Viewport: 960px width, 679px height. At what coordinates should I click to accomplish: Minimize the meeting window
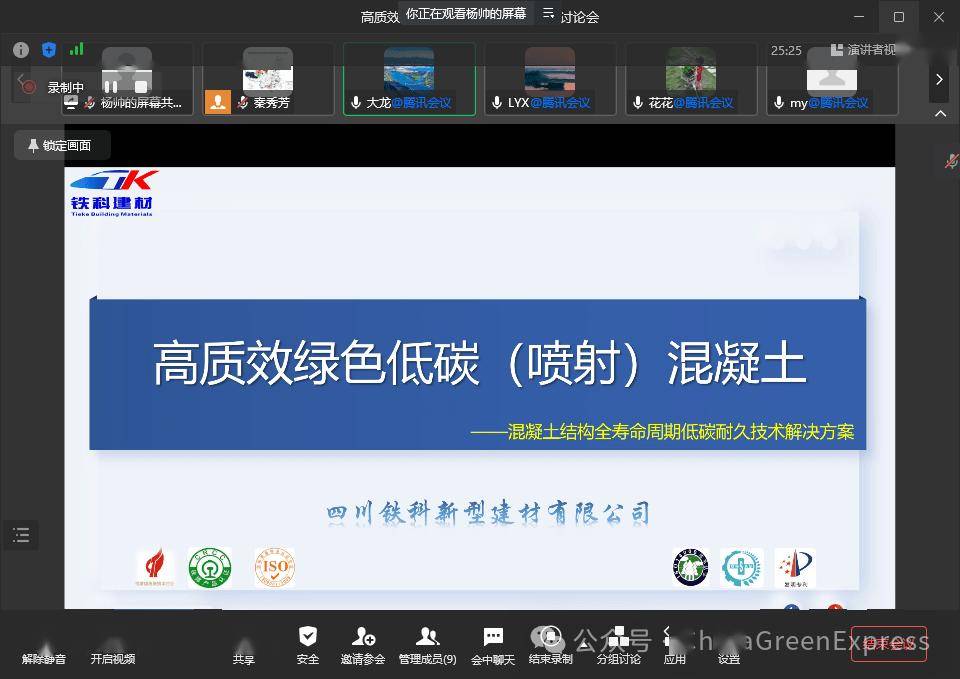(859, 17)
